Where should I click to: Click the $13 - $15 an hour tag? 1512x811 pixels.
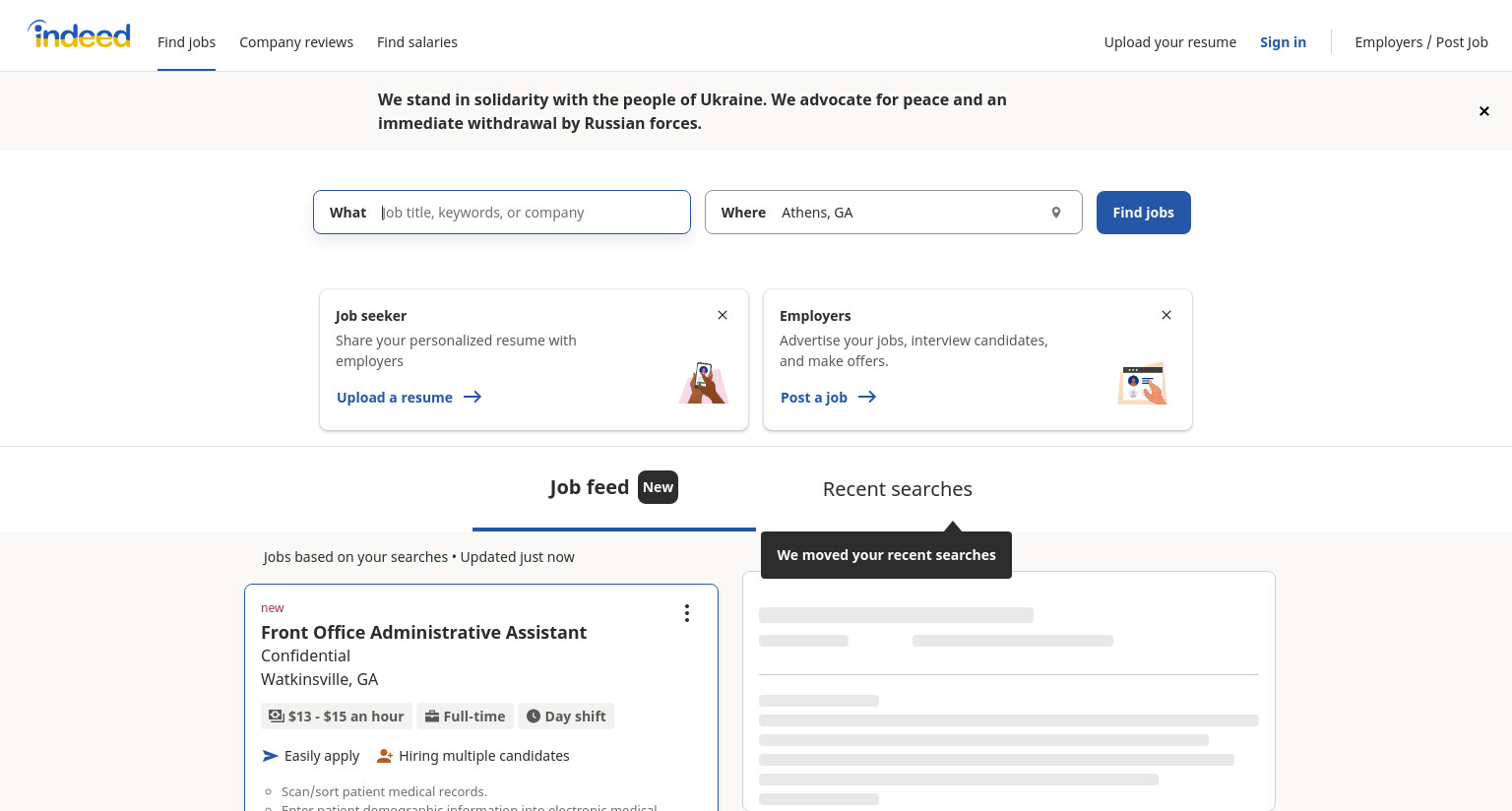coord(337,717)
